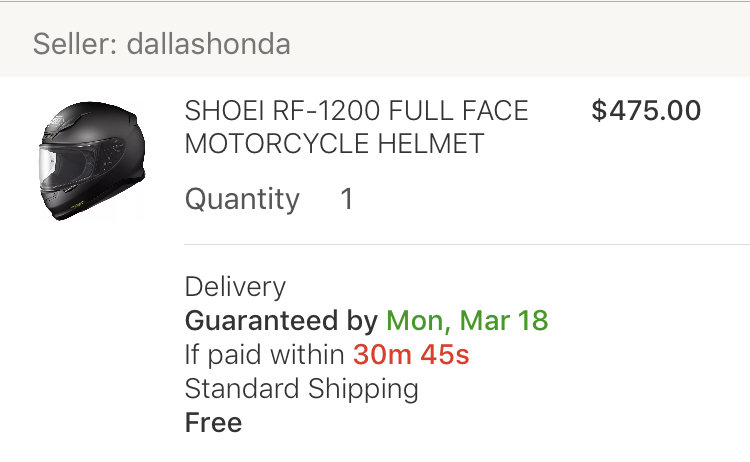Click the bold 'Guaranteed by' text

point(281,320)
